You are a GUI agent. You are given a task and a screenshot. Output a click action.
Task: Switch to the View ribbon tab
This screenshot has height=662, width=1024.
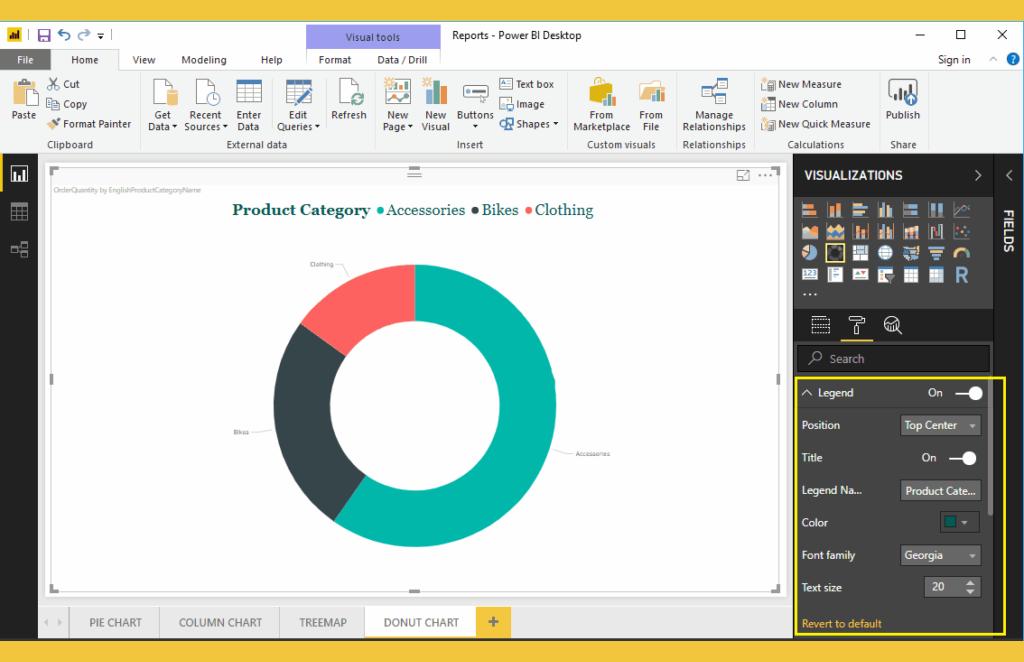[x=144, y=59]
